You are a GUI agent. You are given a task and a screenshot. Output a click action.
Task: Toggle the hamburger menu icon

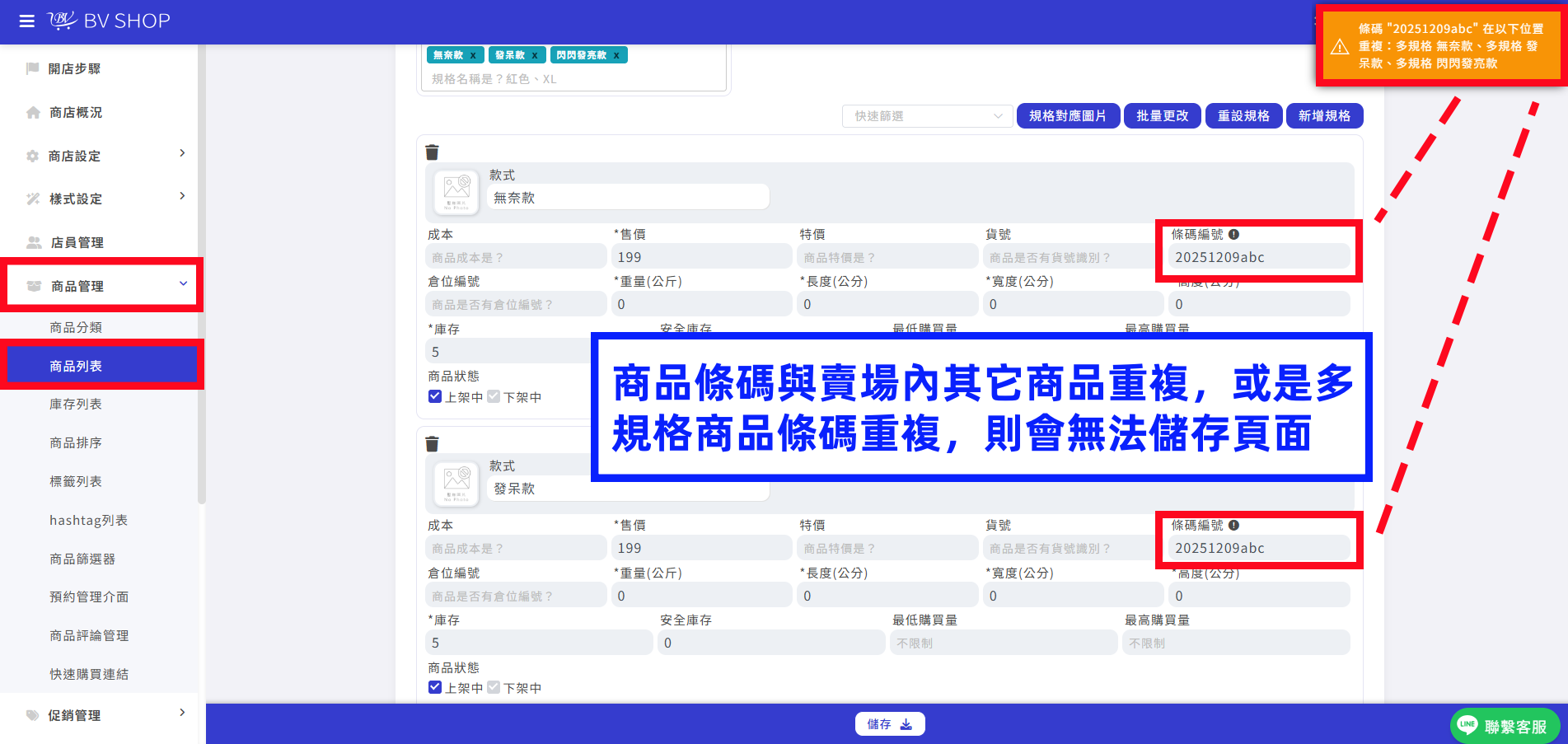[27, 21]
